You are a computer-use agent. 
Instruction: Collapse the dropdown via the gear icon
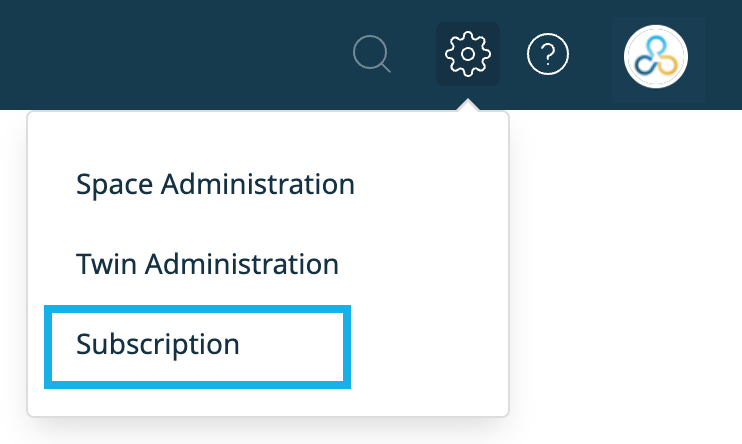coord(468,54)
